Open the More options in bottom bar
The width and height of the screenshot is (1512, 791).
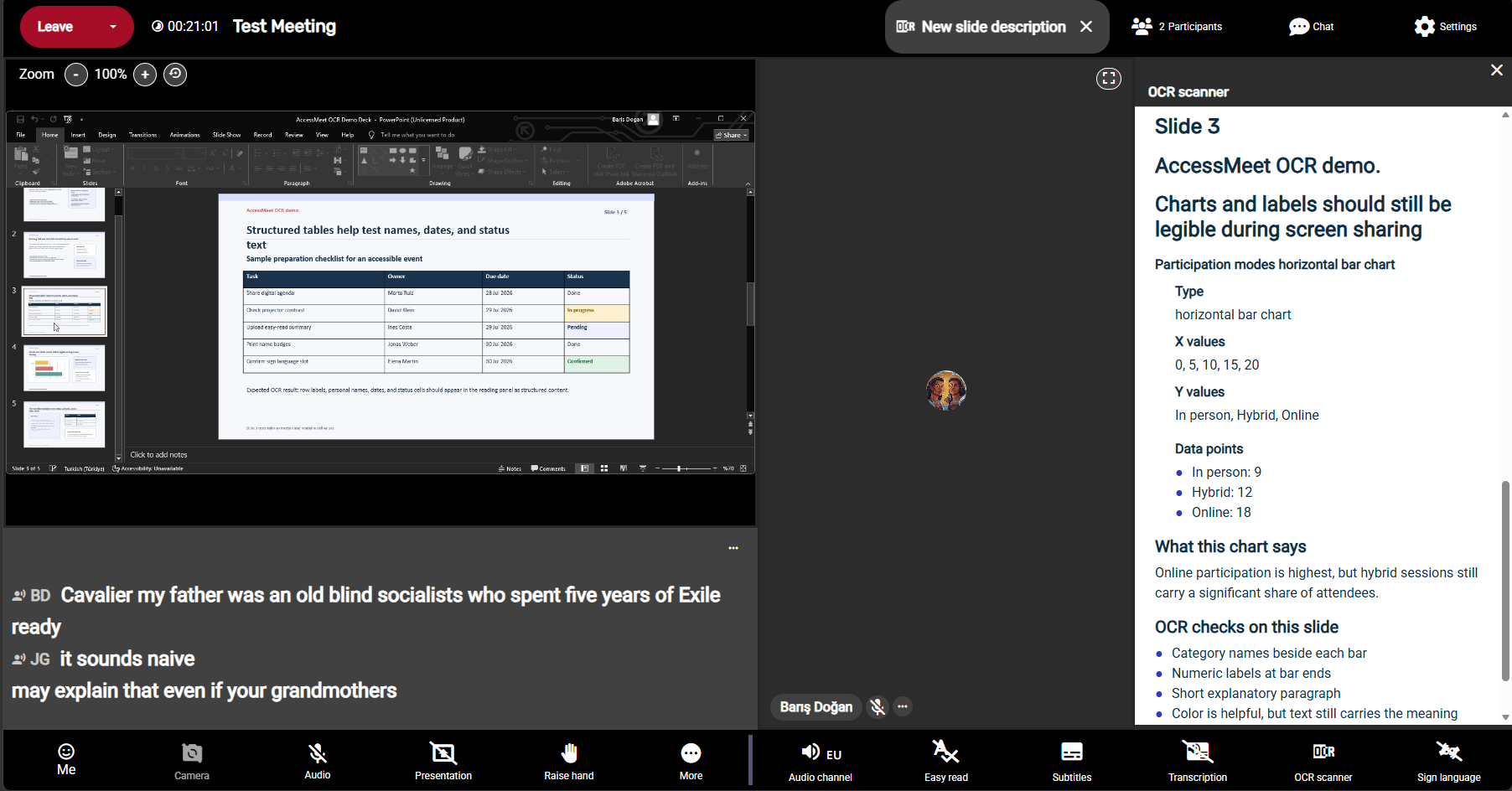click(x=691, y=761)
